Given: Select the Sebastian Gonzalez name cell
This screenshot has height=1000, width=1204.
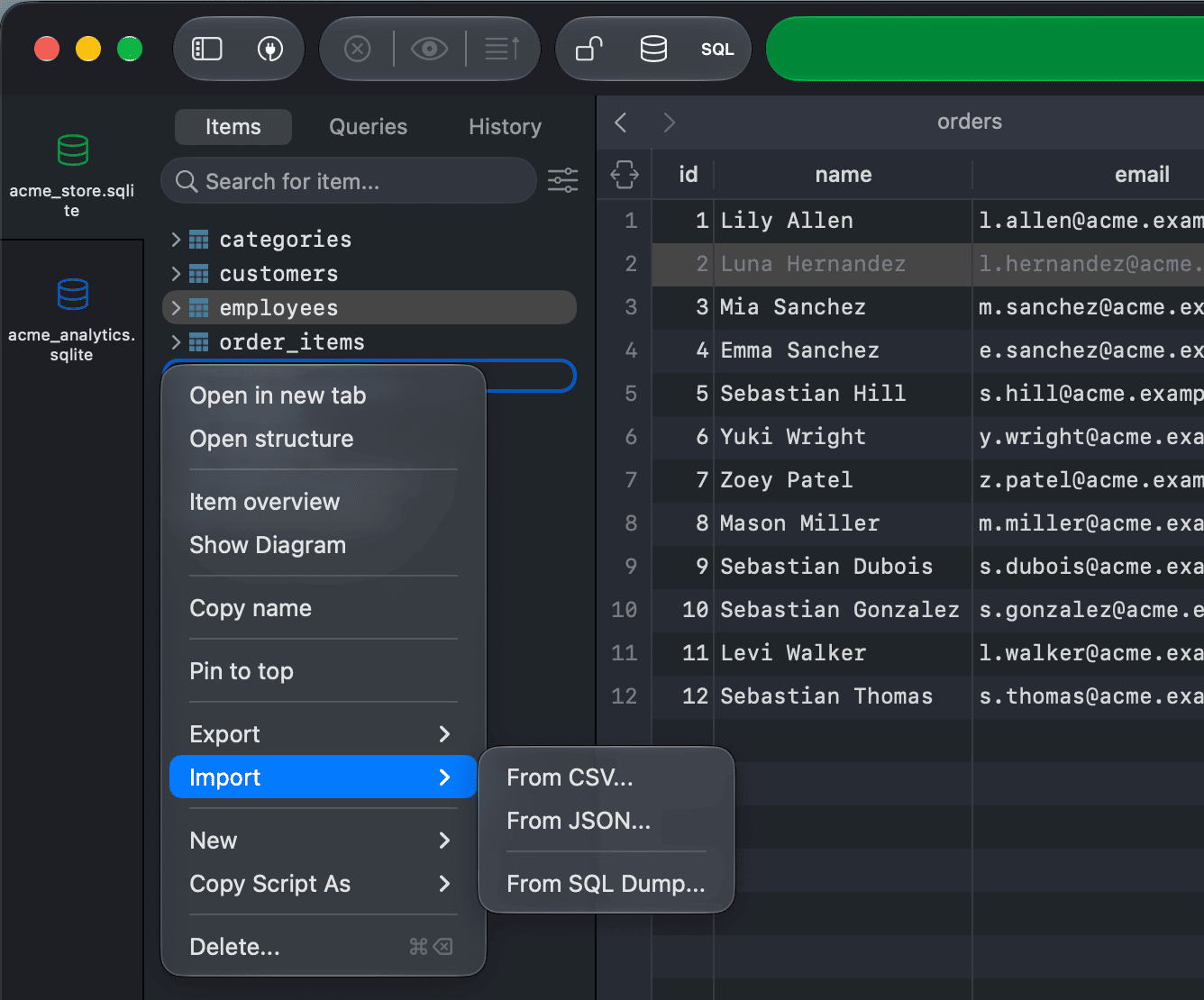Looking at the screenshot, I should coord(844,610).
